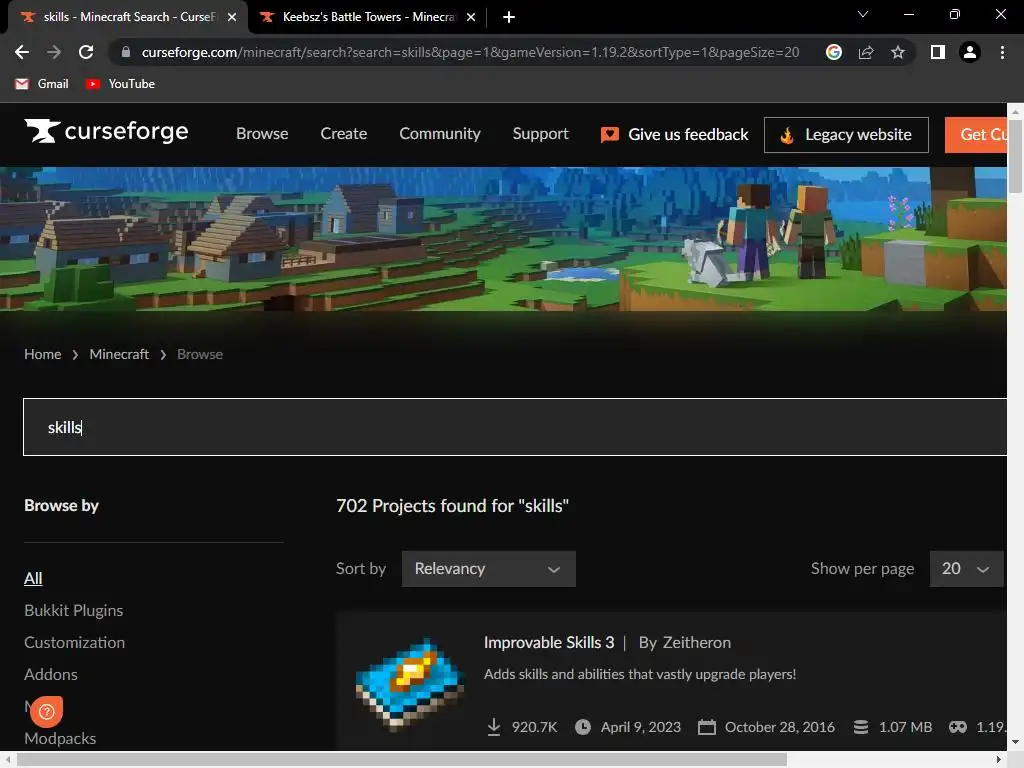The image size is (1024, 768).
Task: Open the Create menu
Action: click(x=344, y=134)
